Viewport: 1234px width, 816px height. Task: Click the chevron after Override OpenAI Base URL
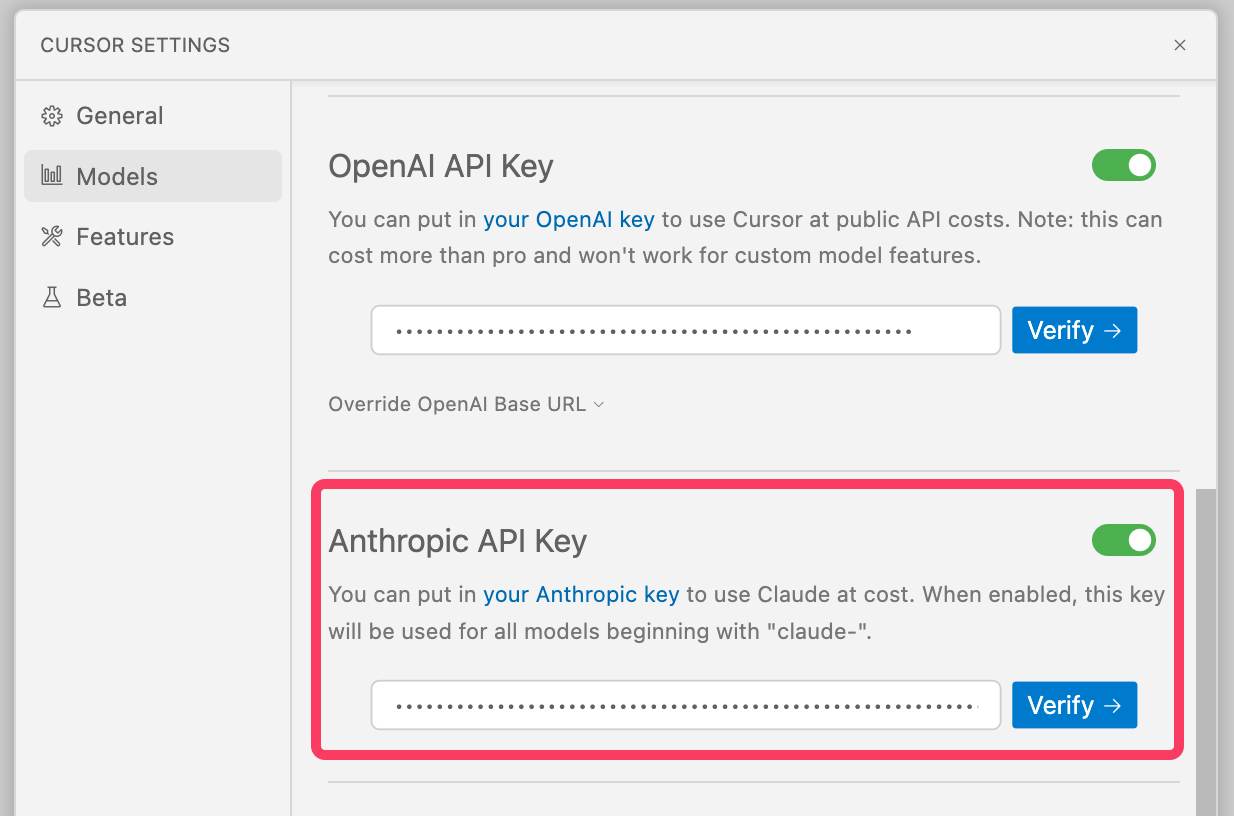pyautogui.click(x=599, y=405)
